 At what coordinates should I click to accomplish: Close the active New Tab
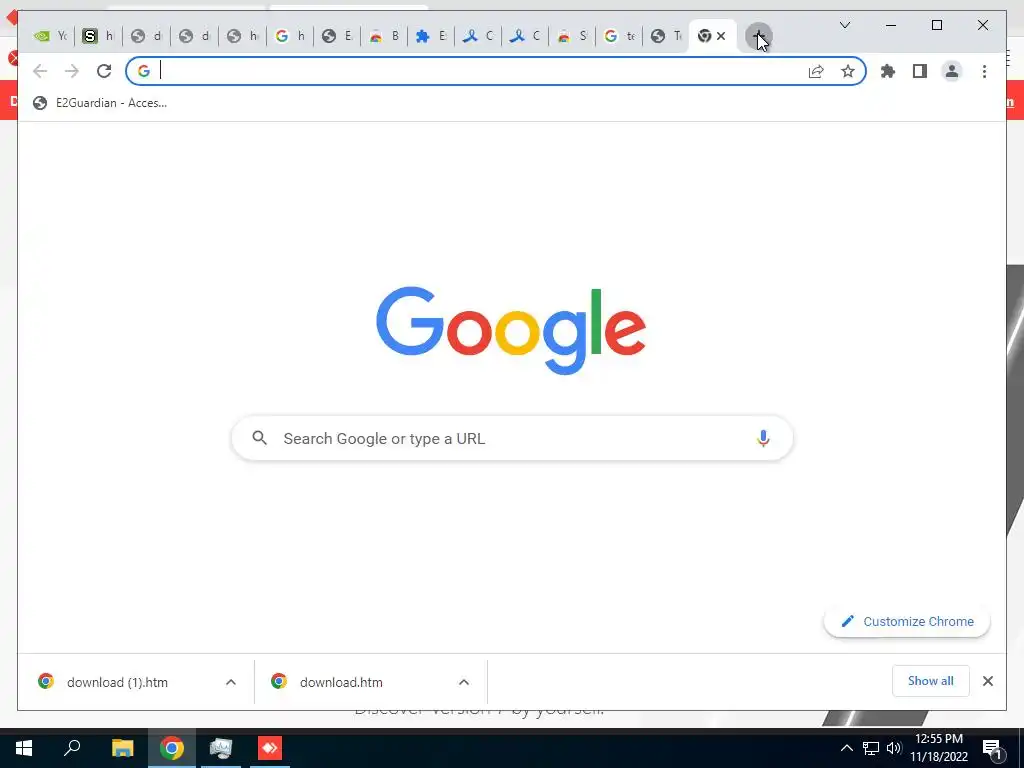coord(721,36)
